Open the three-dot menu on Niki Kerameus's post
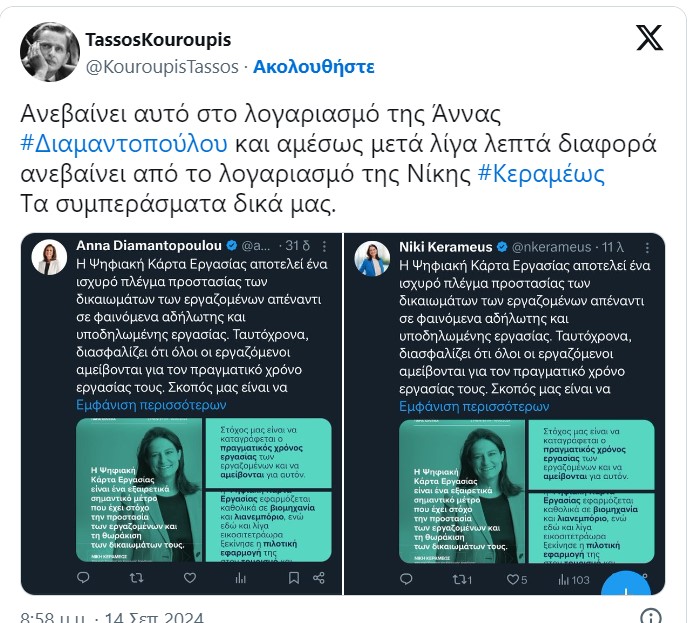Image resolution: width=692 pixels, height=623 pixels. pyautogui.click(x=647, y=248)
